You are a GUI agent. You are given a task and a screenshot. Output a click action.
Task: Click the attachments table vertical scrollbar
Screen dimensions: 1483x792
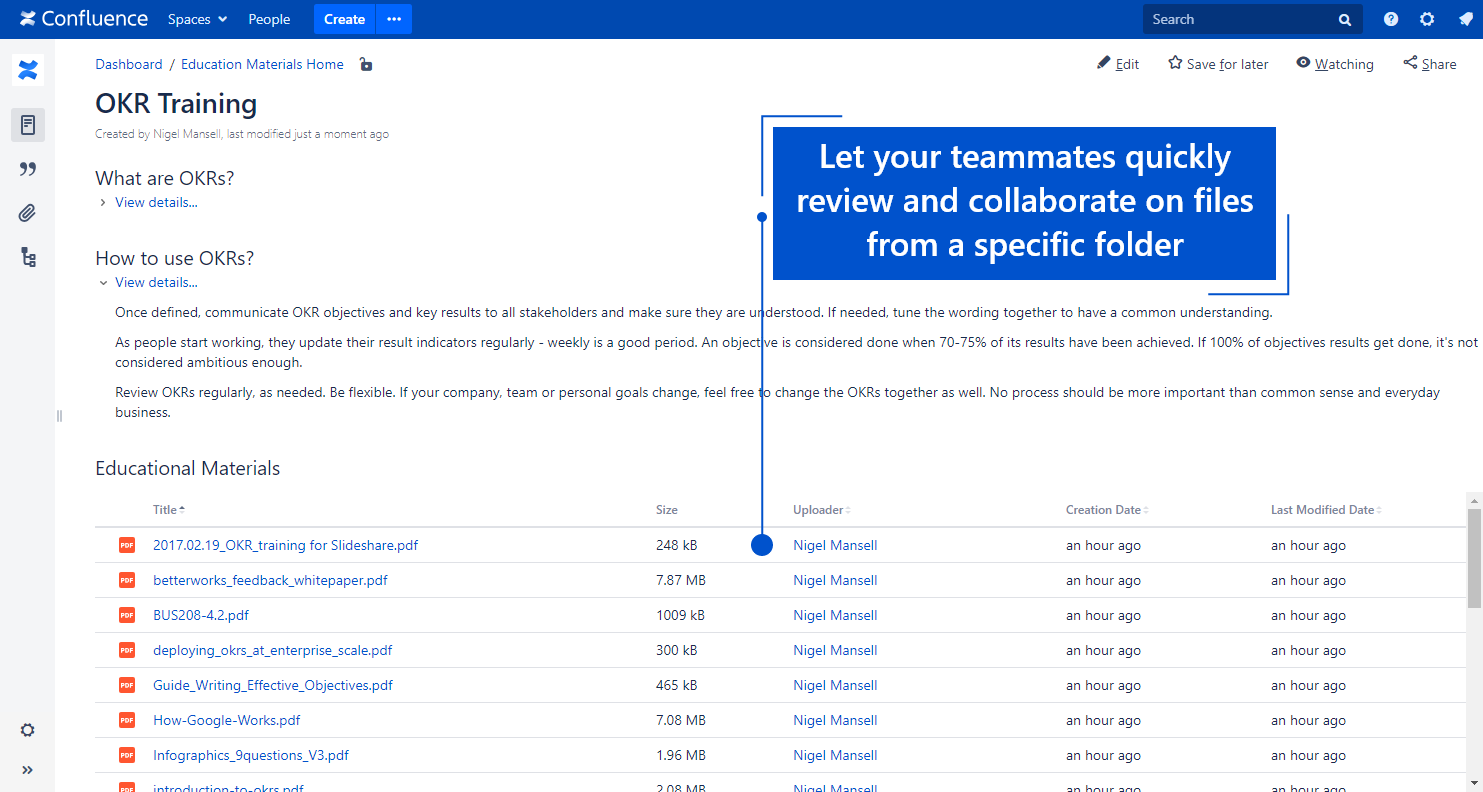tap(1474, 558)
